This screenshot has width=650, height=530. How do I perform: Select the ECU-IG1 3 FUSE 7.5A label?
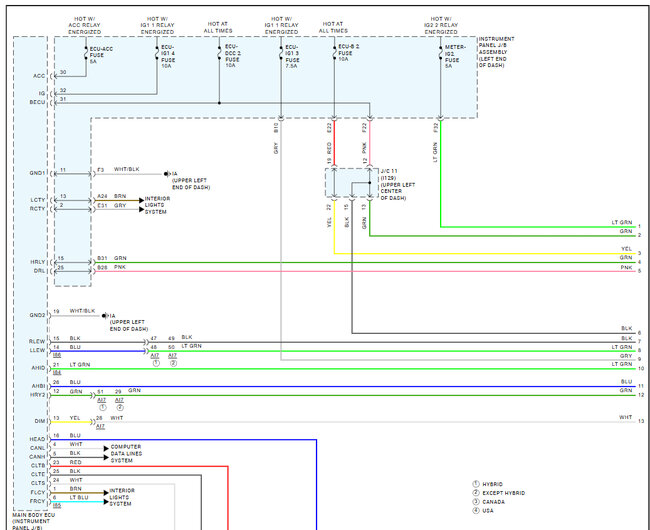pyautogui.click(x=292, y=56)
